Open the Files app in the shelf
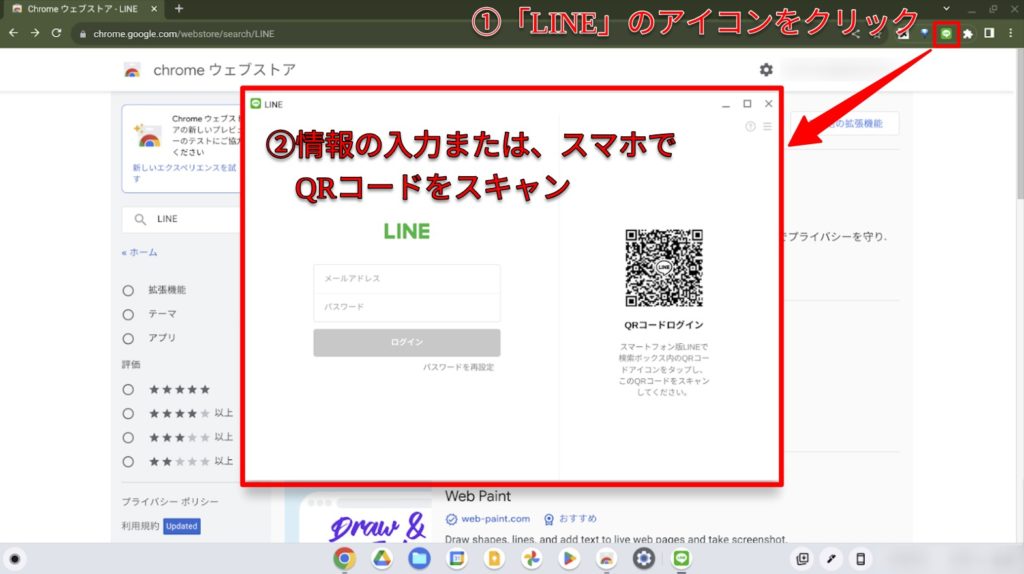Viewport: 1024px width, 574px height. (419, 558)
